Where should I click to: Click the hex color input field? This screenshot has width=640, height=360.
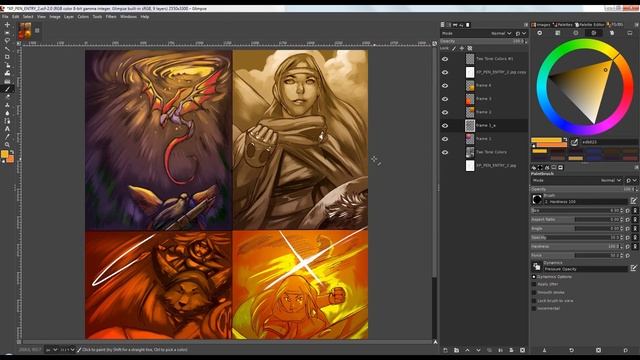(609, 142)
